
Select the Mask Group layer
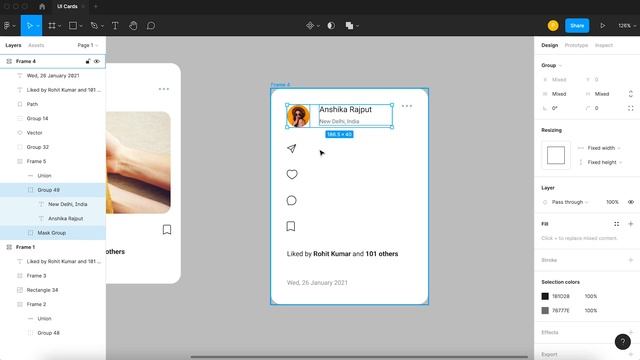(x=53, y=233)
